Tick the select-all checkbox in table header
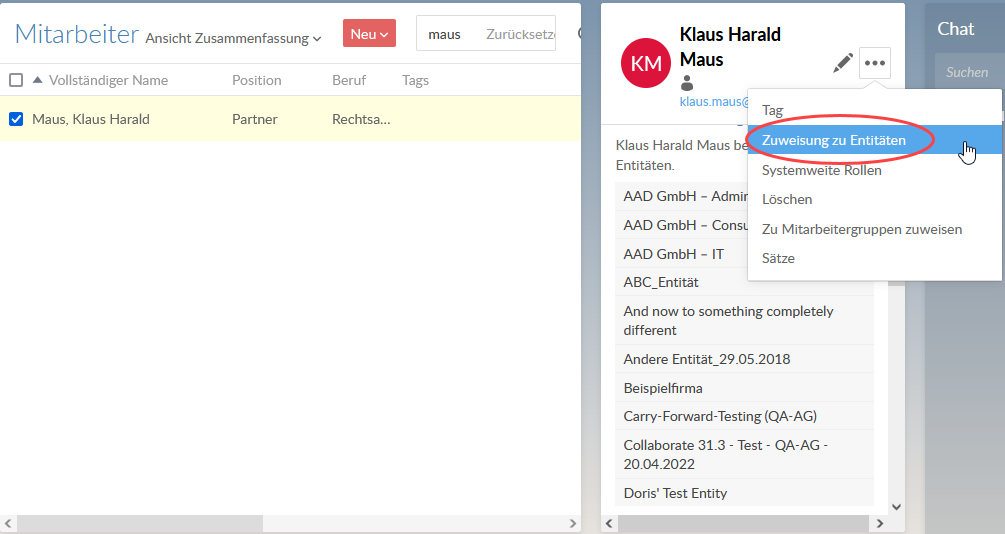Image resolution: width=1005 pixels, height=534 pixels. point(16,80)
